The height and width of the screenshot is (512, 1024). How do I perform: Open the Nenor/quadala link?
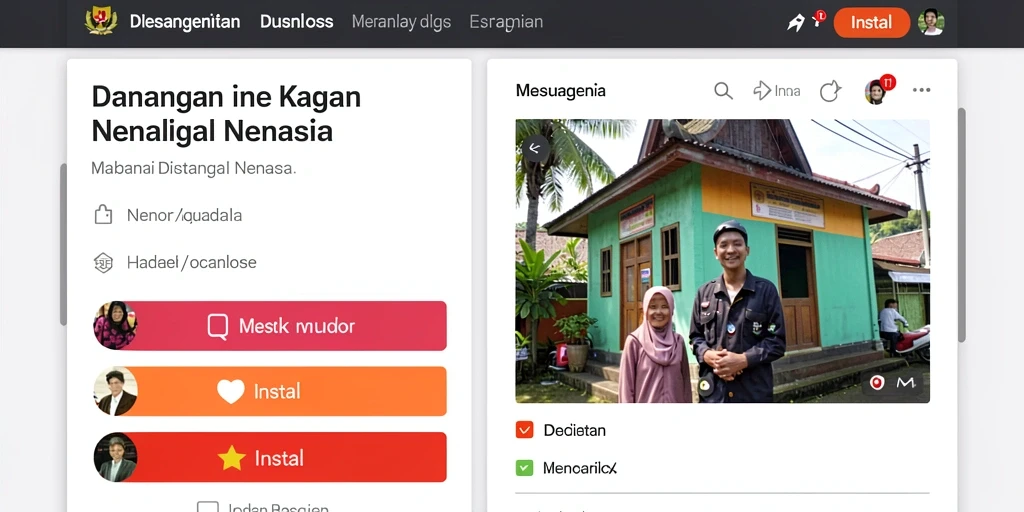coord(184,216)
